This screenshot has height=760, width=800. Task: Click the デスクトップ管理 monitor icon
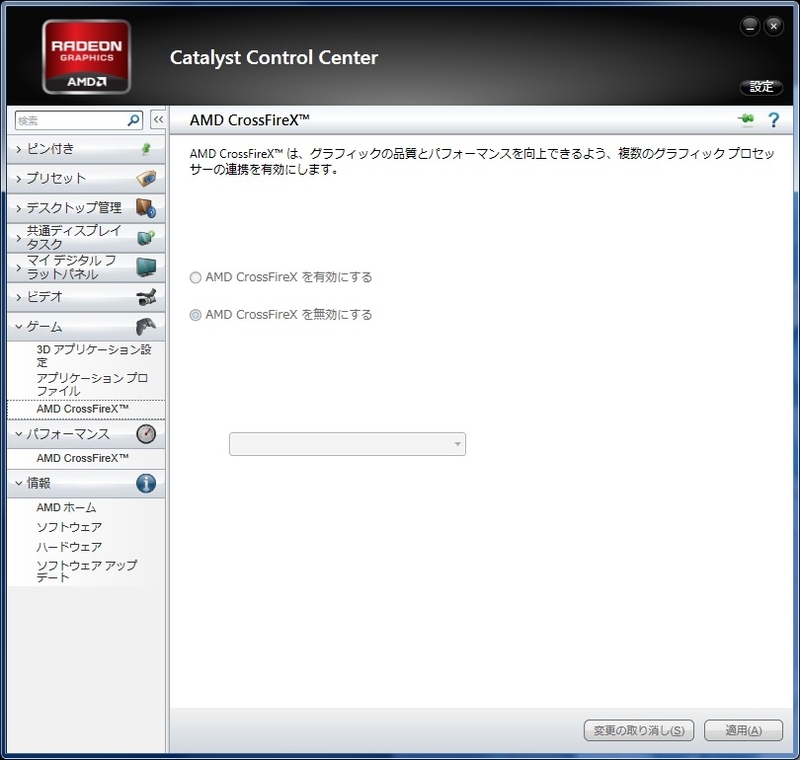[x=146, y=208]
